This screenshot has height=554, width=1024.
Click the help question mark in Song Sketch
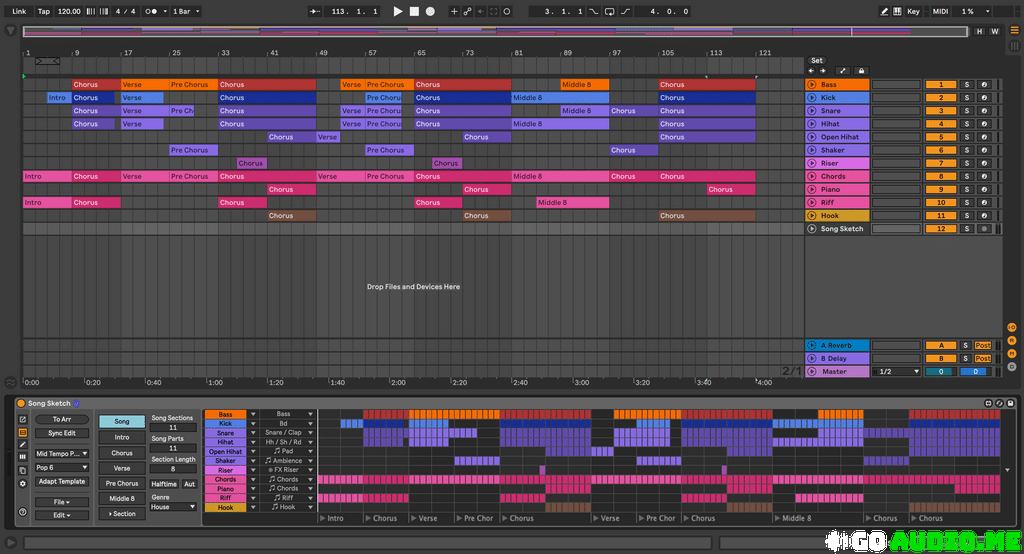22,512
